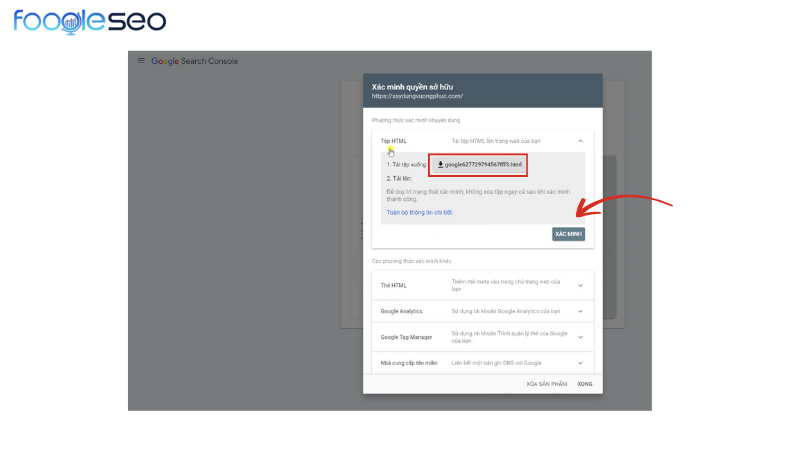Select the Thẻ HTML verification method

[x=393, y=285]
